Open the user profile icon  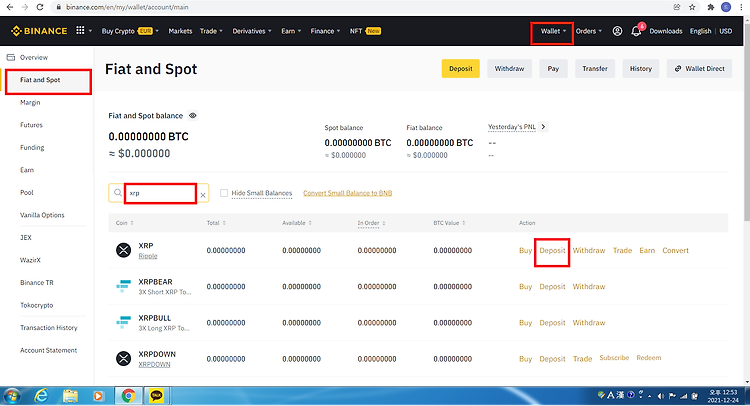tap(618, 31)
